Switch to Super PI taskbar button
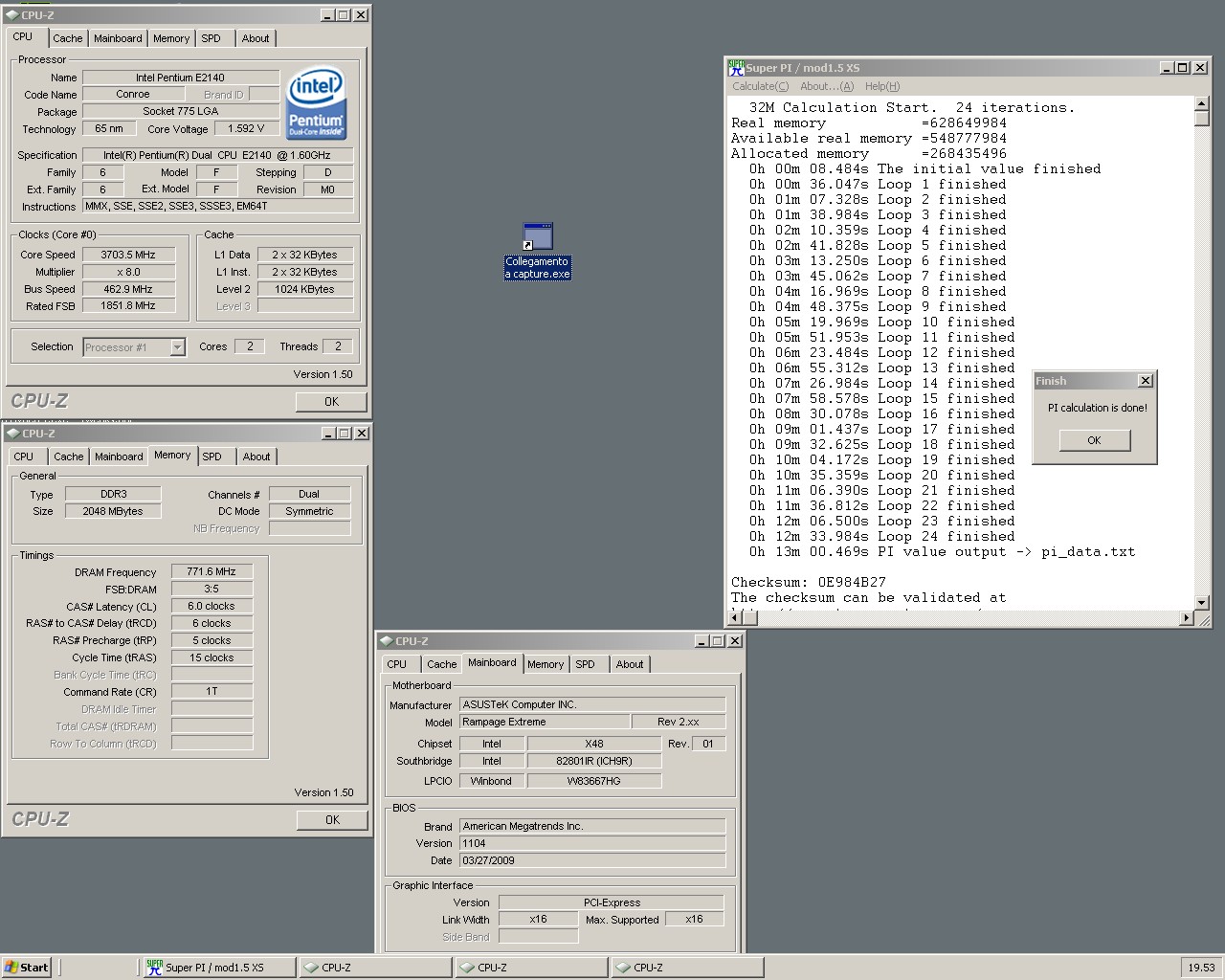 click(x=218, y=968)
